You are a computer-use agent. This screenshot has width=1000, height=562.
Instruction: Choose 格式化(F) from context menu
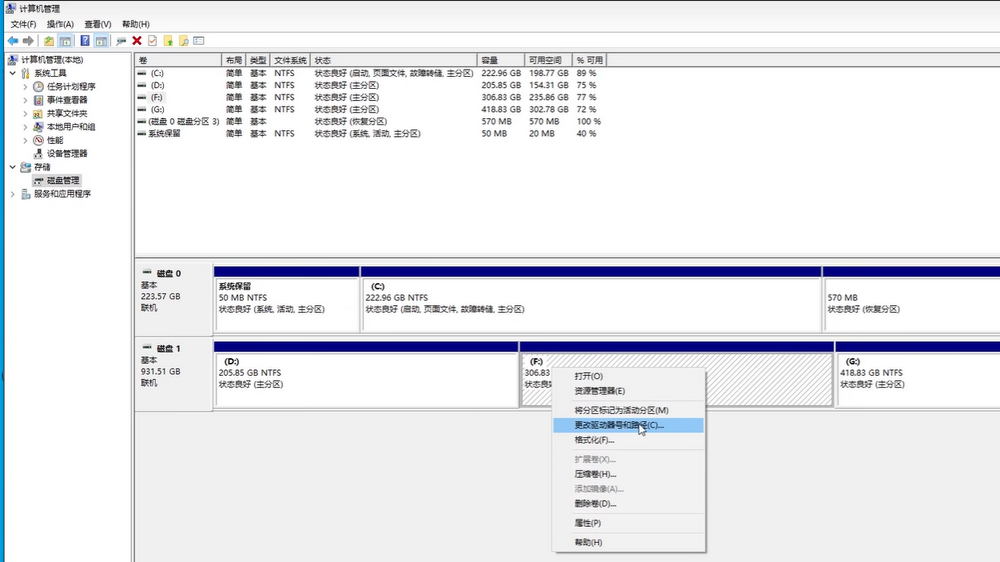(x=594, y=440)
